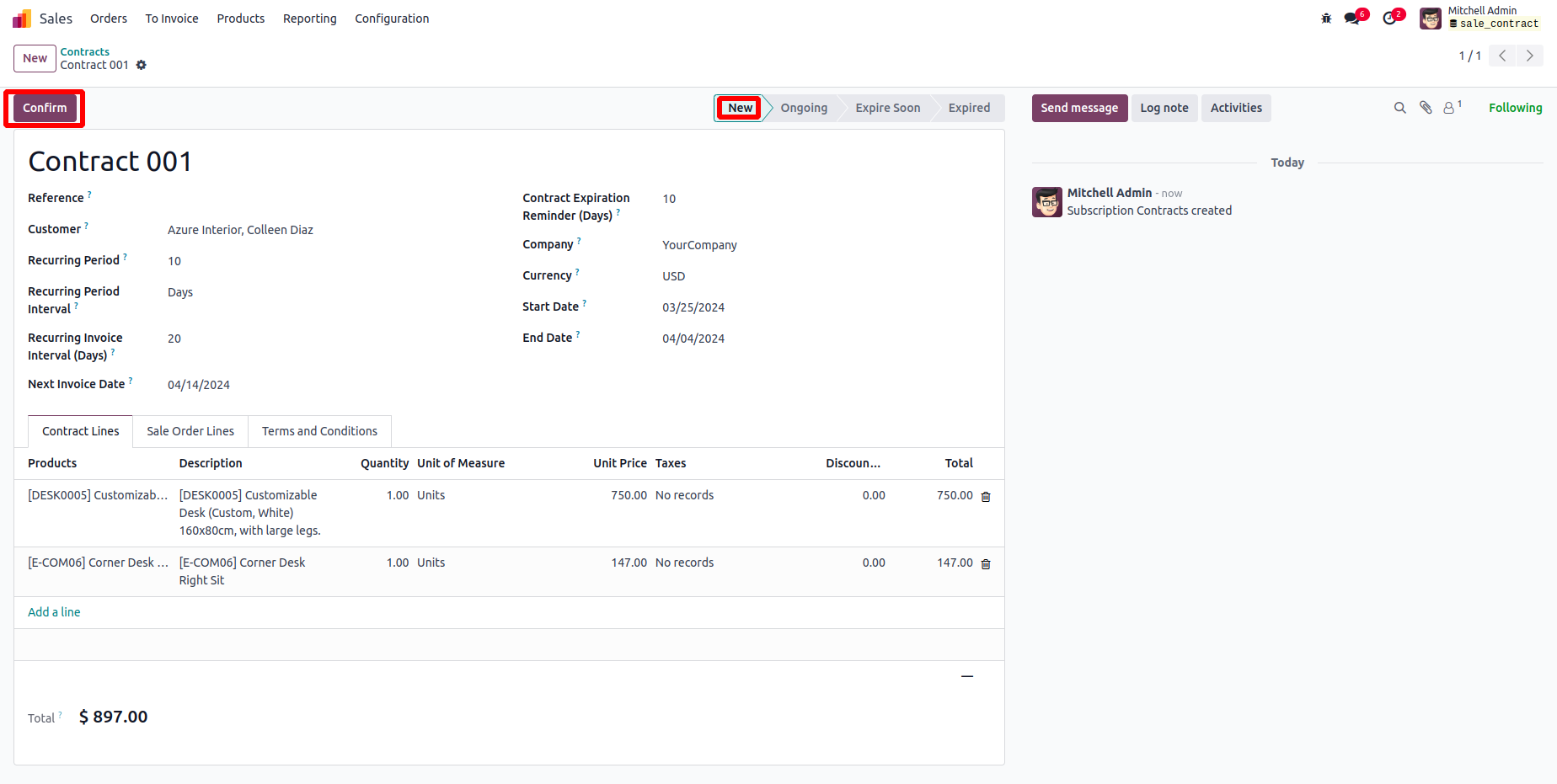Open the Mitchell Admin user menu
Viewport: 1557px width, 784px height.
coord(1479,18)
